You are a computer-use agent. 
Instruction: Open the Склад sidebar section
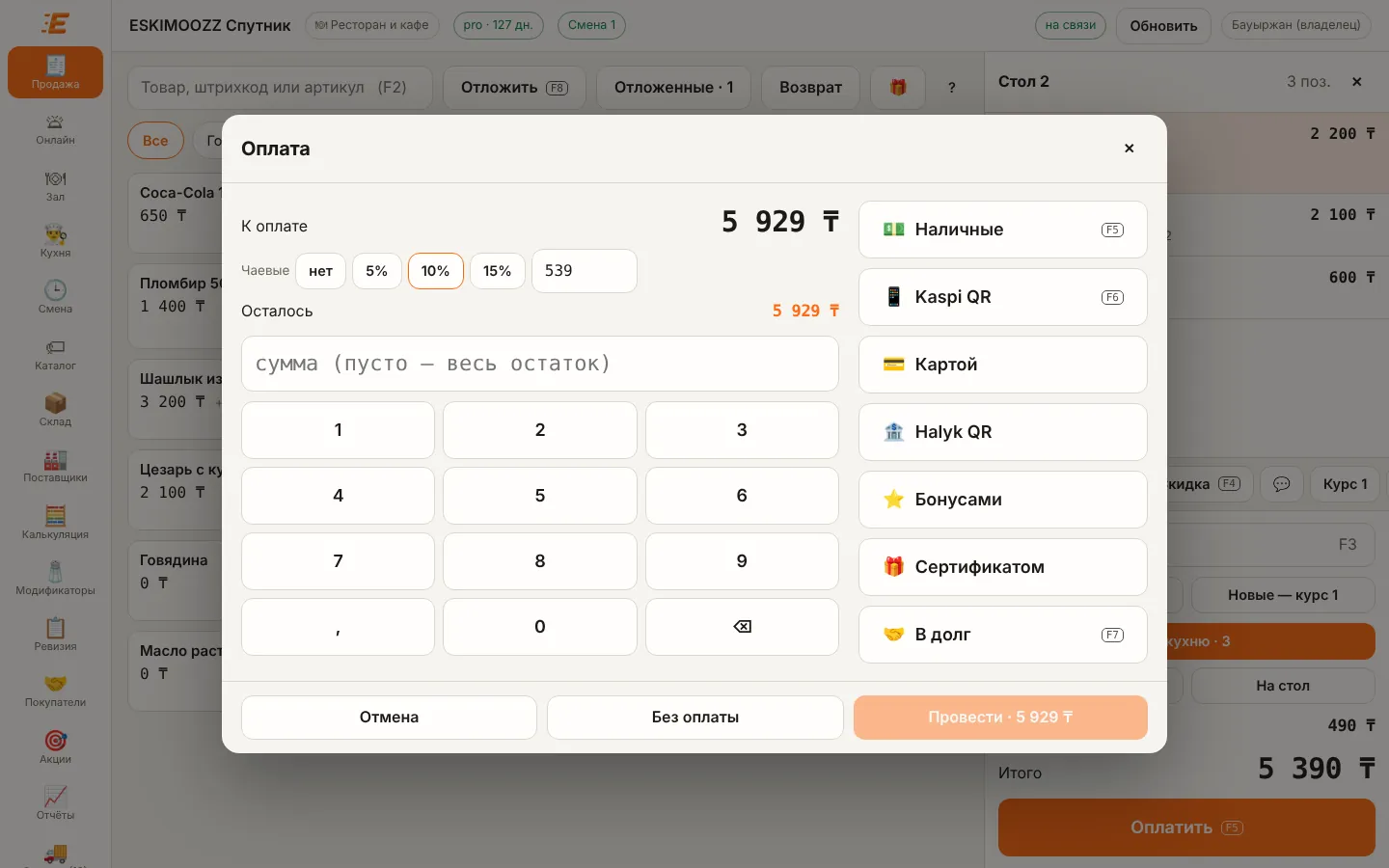55,411
